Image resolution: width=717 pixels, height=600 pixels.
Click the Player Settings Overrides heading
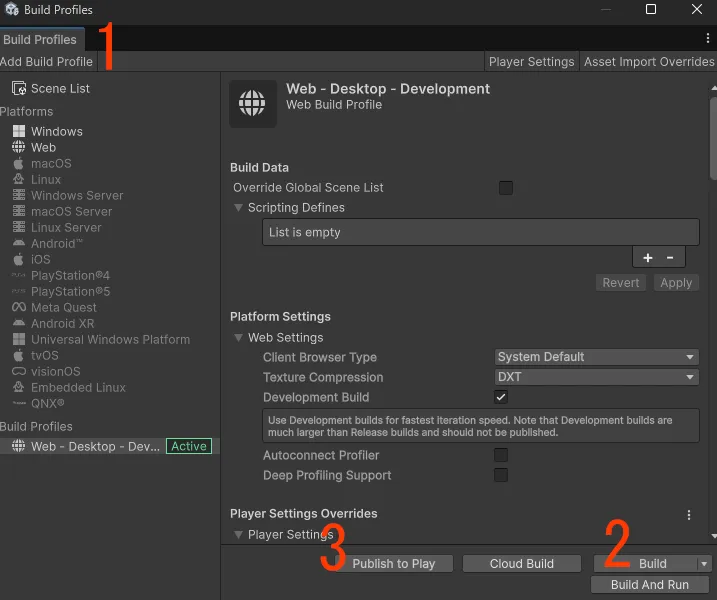point(304,514)
